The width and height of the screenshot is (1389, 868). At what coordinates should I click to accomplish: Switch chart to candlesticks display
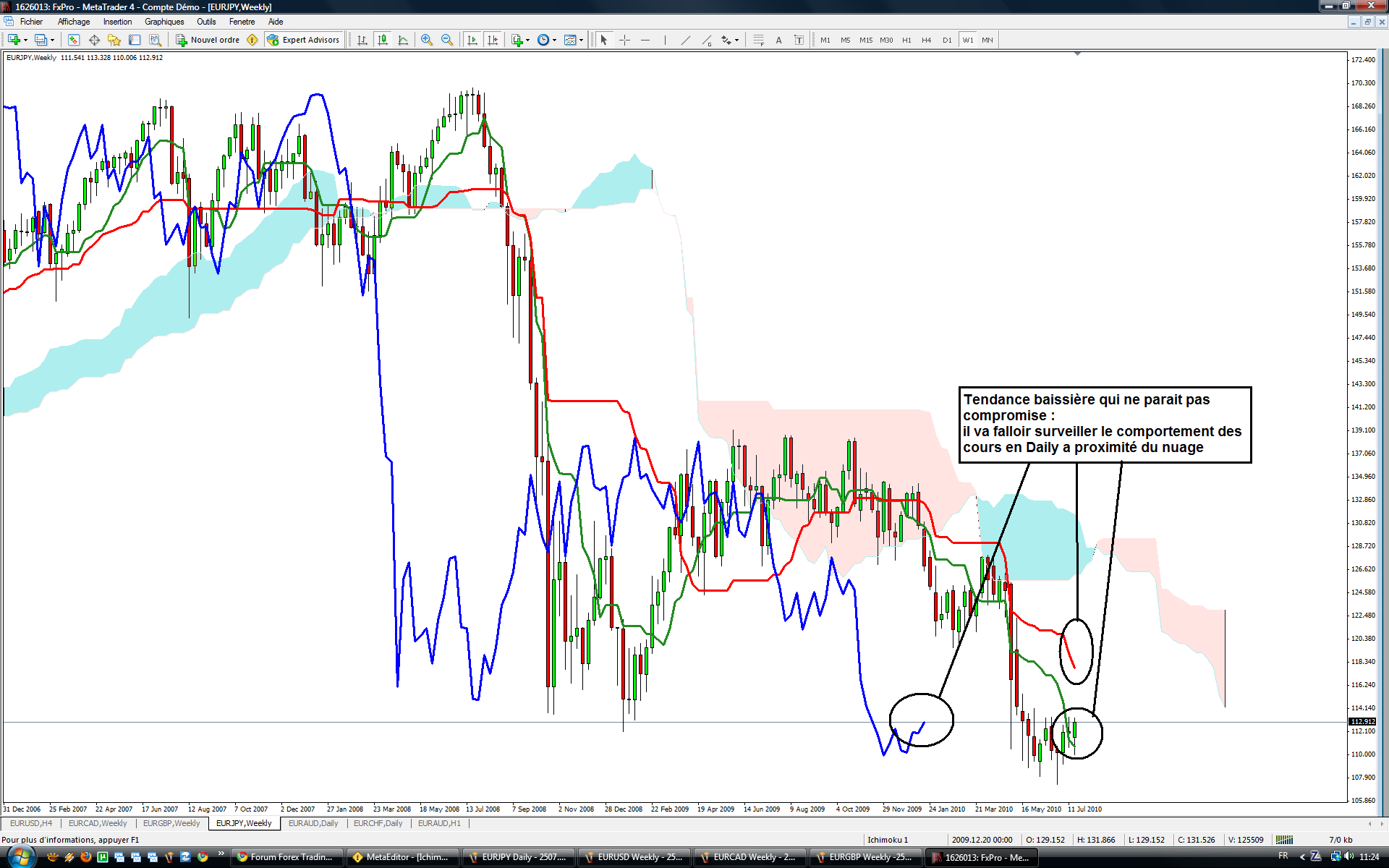coord(383,40)
